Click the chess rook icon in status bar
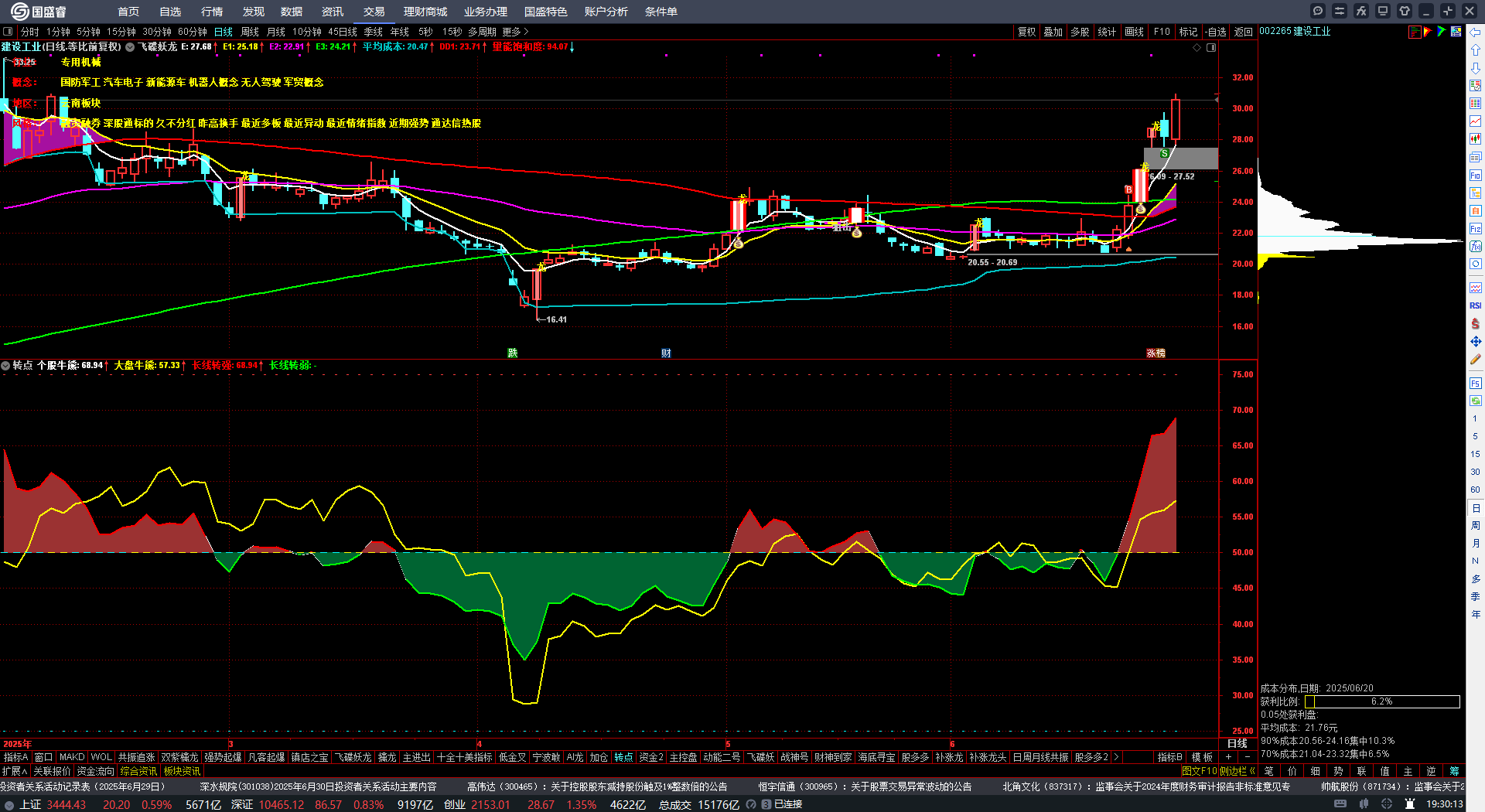This screenshot has width=1485, height=812. click(x=1410, y=804)
